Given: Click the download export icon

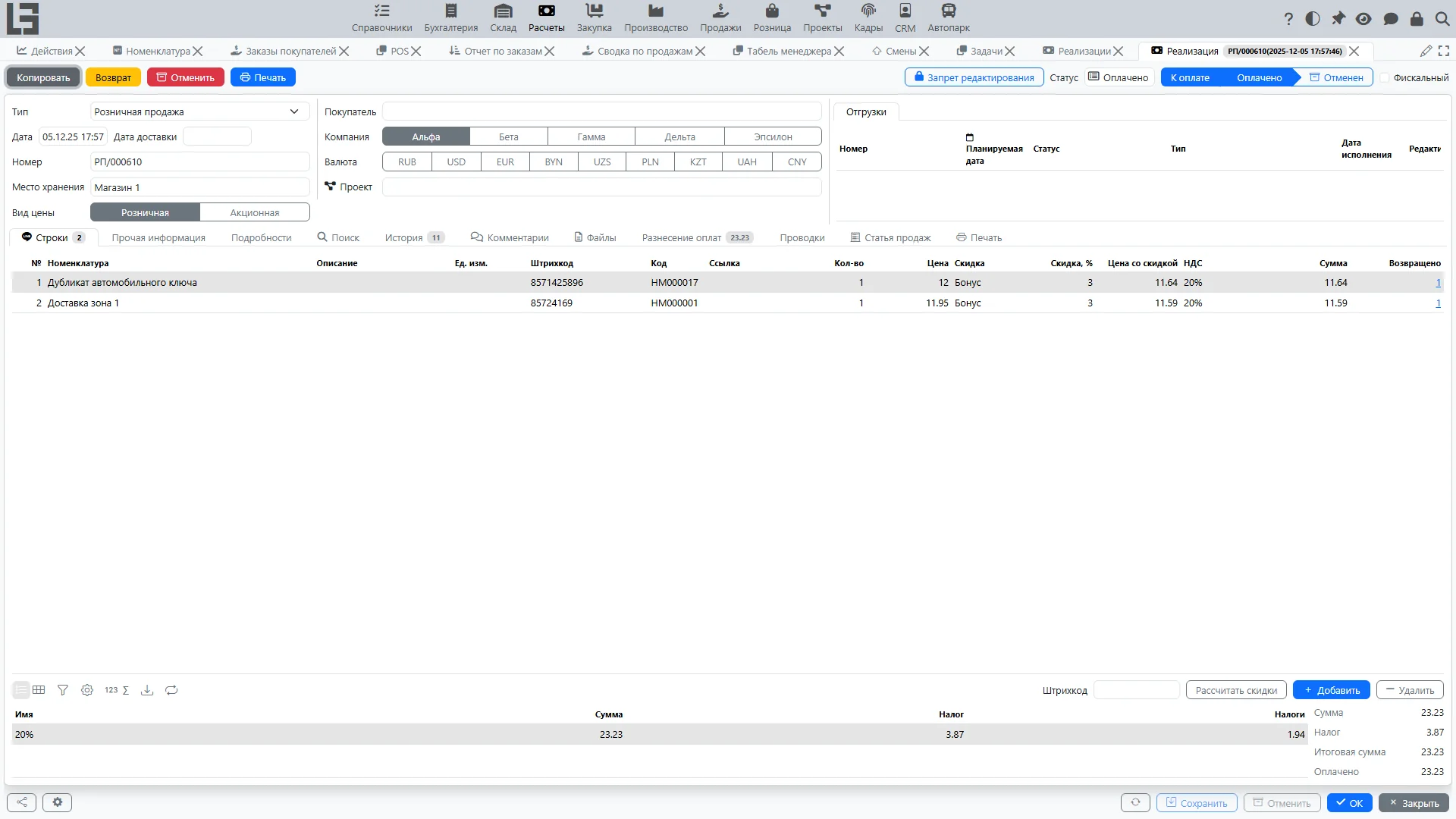Looking at the screenshot, I should [147, 690].
